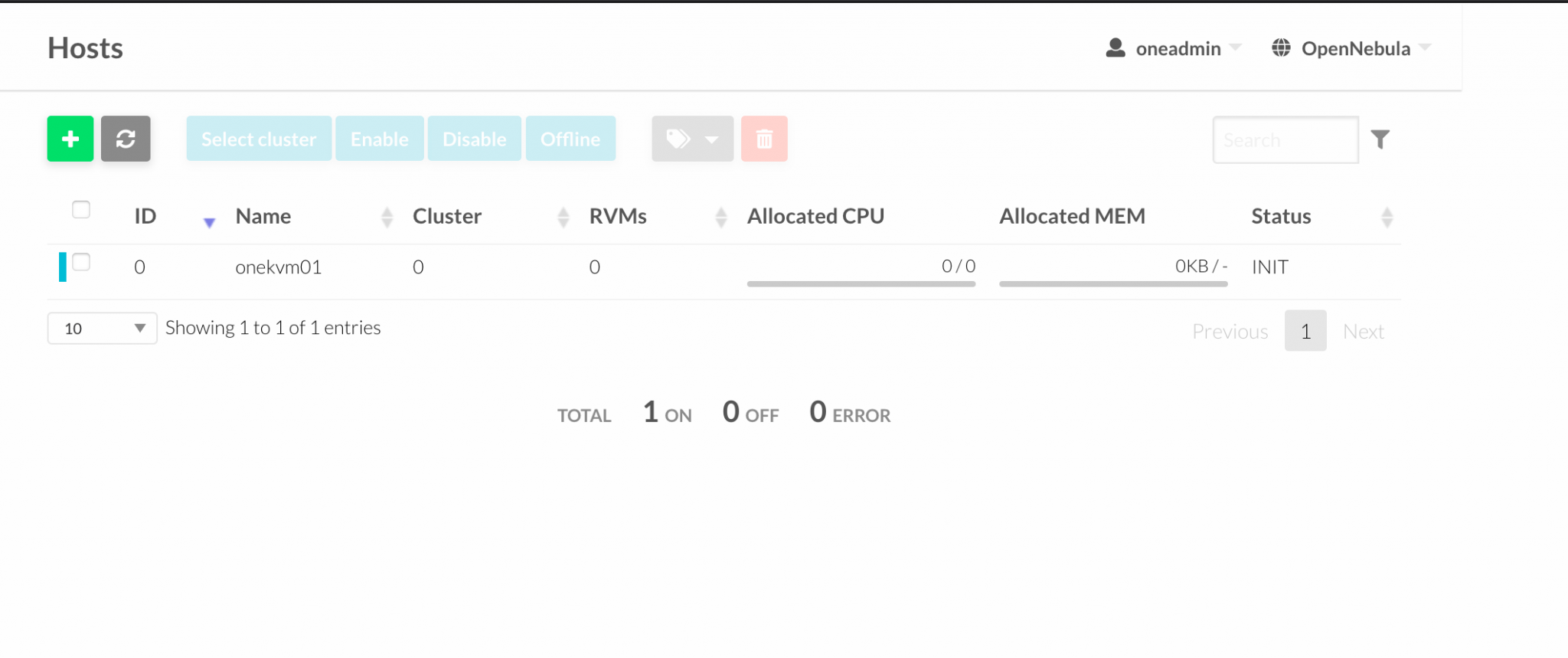Open the OpenNebula views dropdown
The image size is (1568, 658).
(x=1427, y=47)
